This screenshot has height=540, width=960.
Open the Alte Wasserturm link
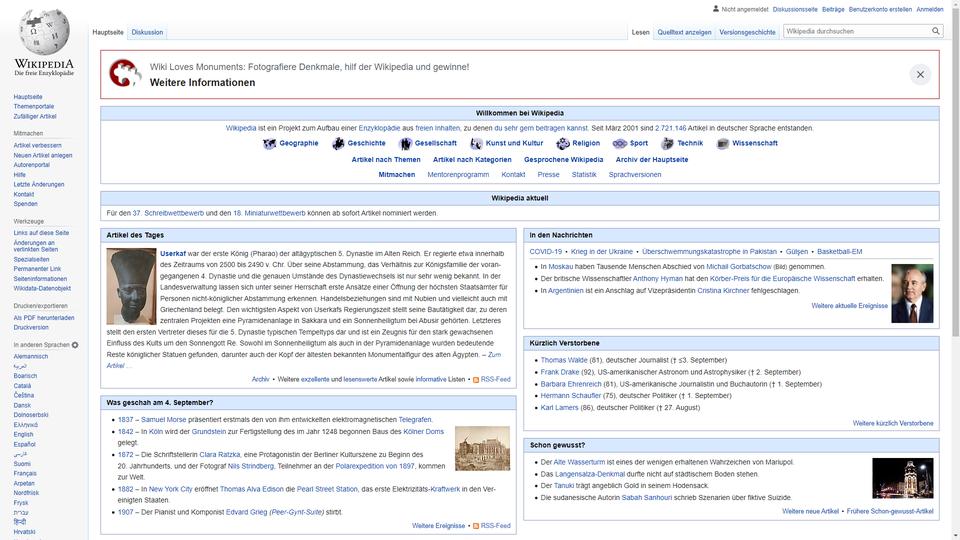(579, 463)
